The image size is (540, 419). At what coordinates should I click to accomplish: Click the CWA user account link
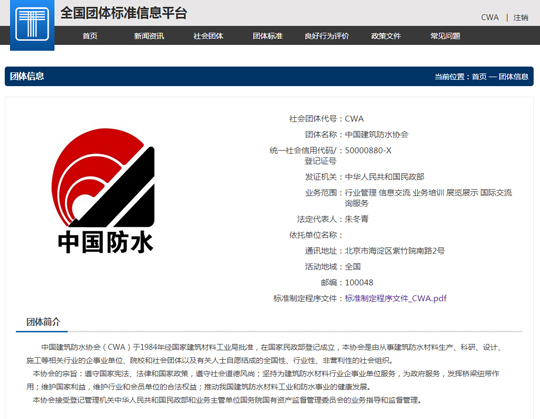[x=490, y=17]
